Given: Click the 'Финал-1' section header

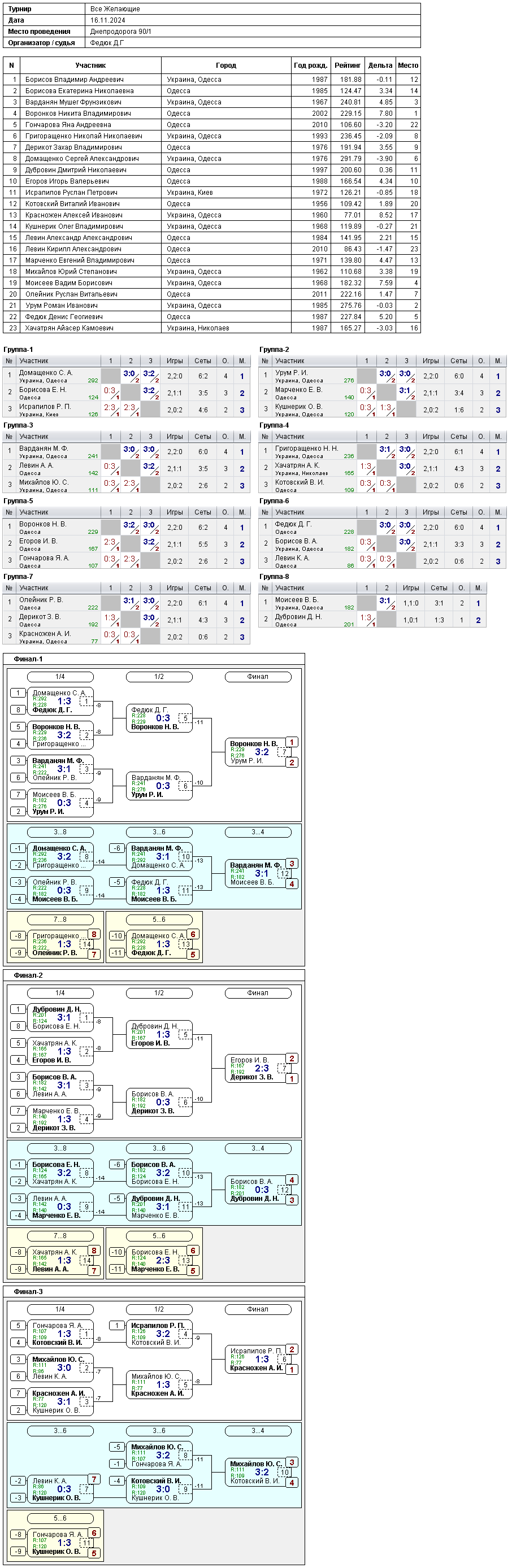Looking at the screenshot, I should coord(28,659).
